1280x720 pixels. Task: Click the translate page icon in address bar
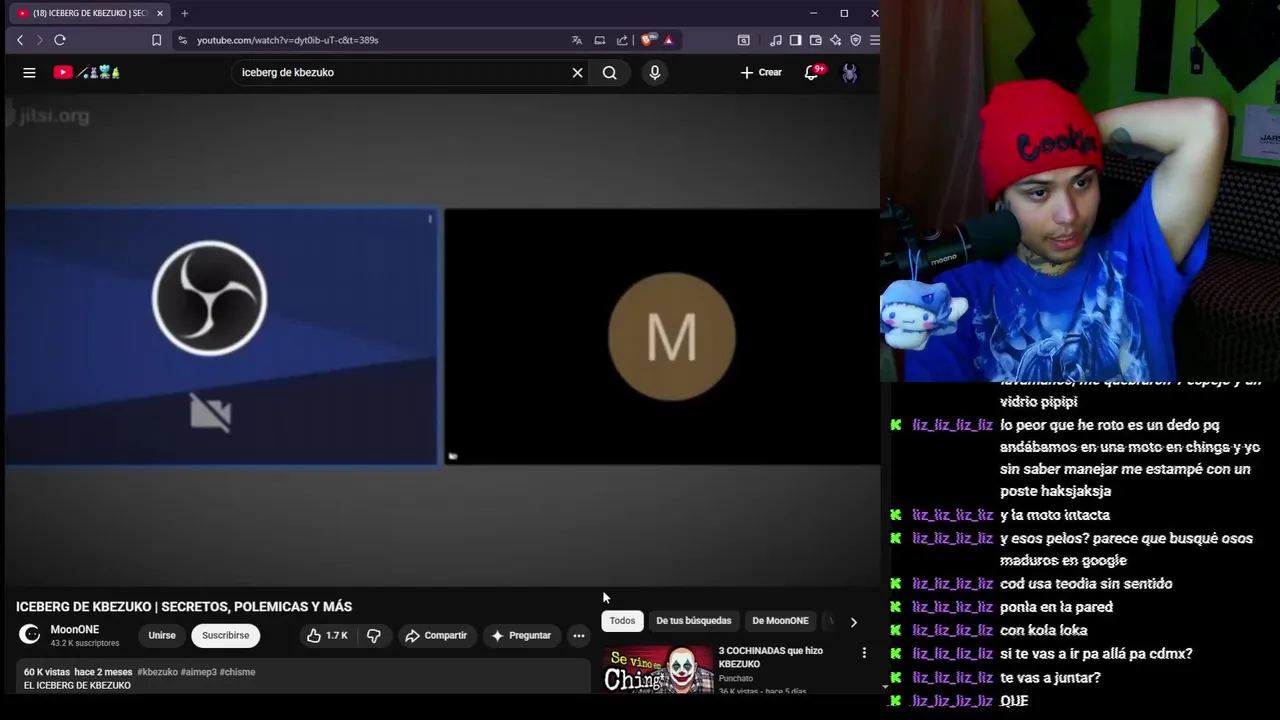pos(577,40)
